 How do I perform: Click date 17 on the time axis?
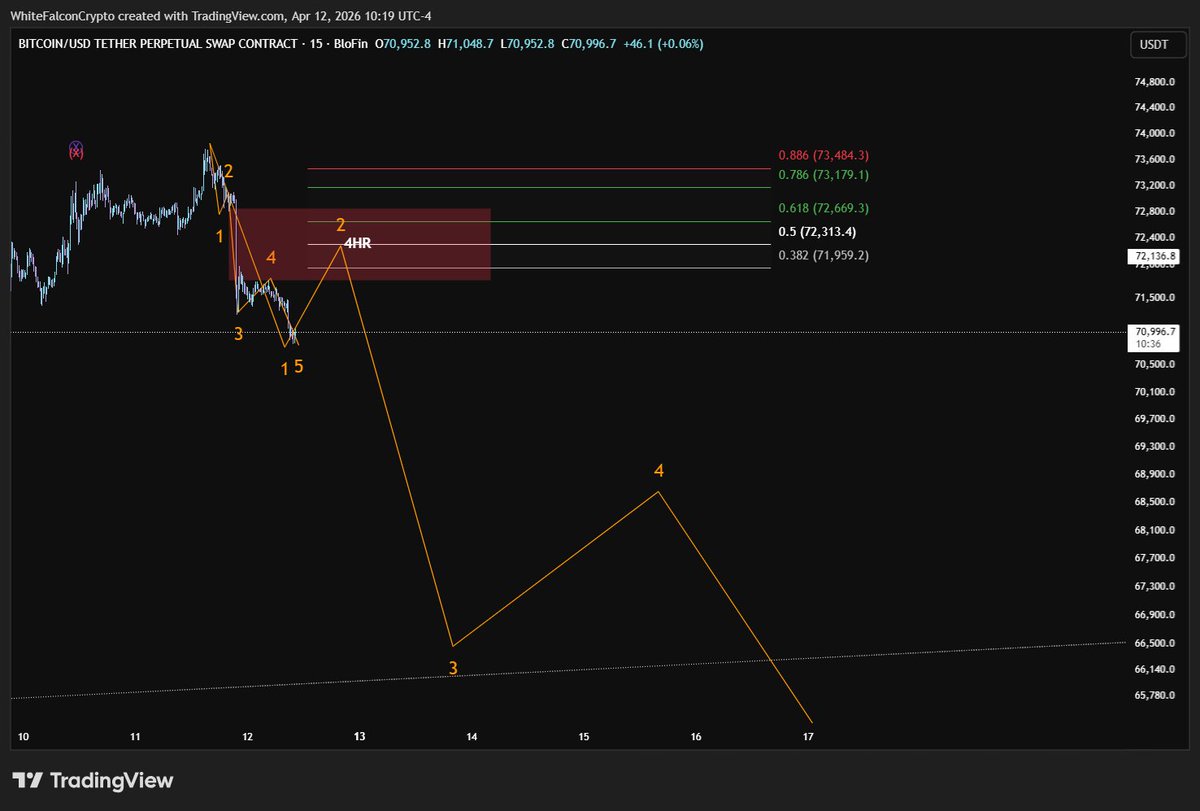(x=809, y=737)
